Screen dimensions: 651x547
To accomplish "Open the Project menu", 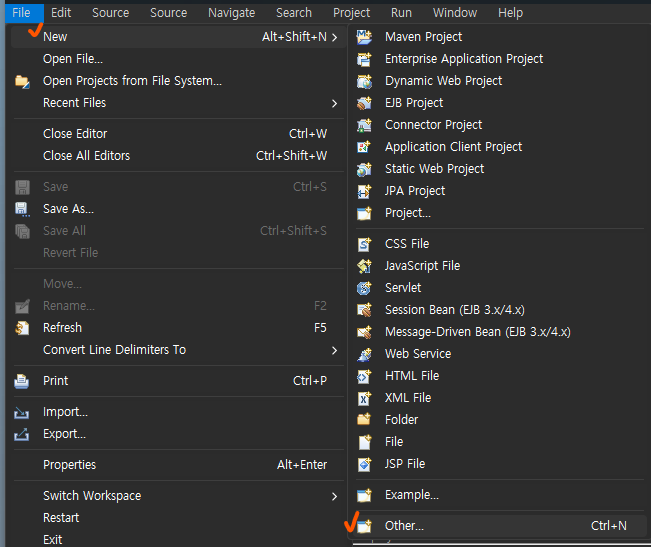I will click(x=351, y=13).
